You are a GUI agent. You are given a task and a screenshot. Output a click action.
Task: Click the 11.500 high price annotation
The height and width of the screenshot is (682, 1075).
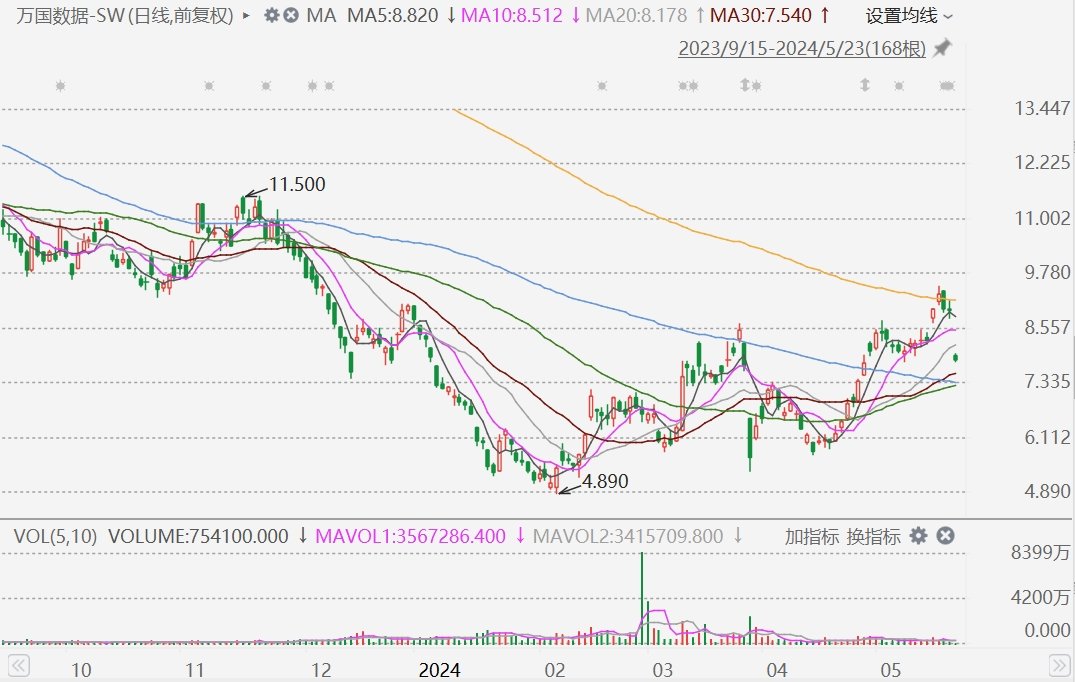[297, 184]
